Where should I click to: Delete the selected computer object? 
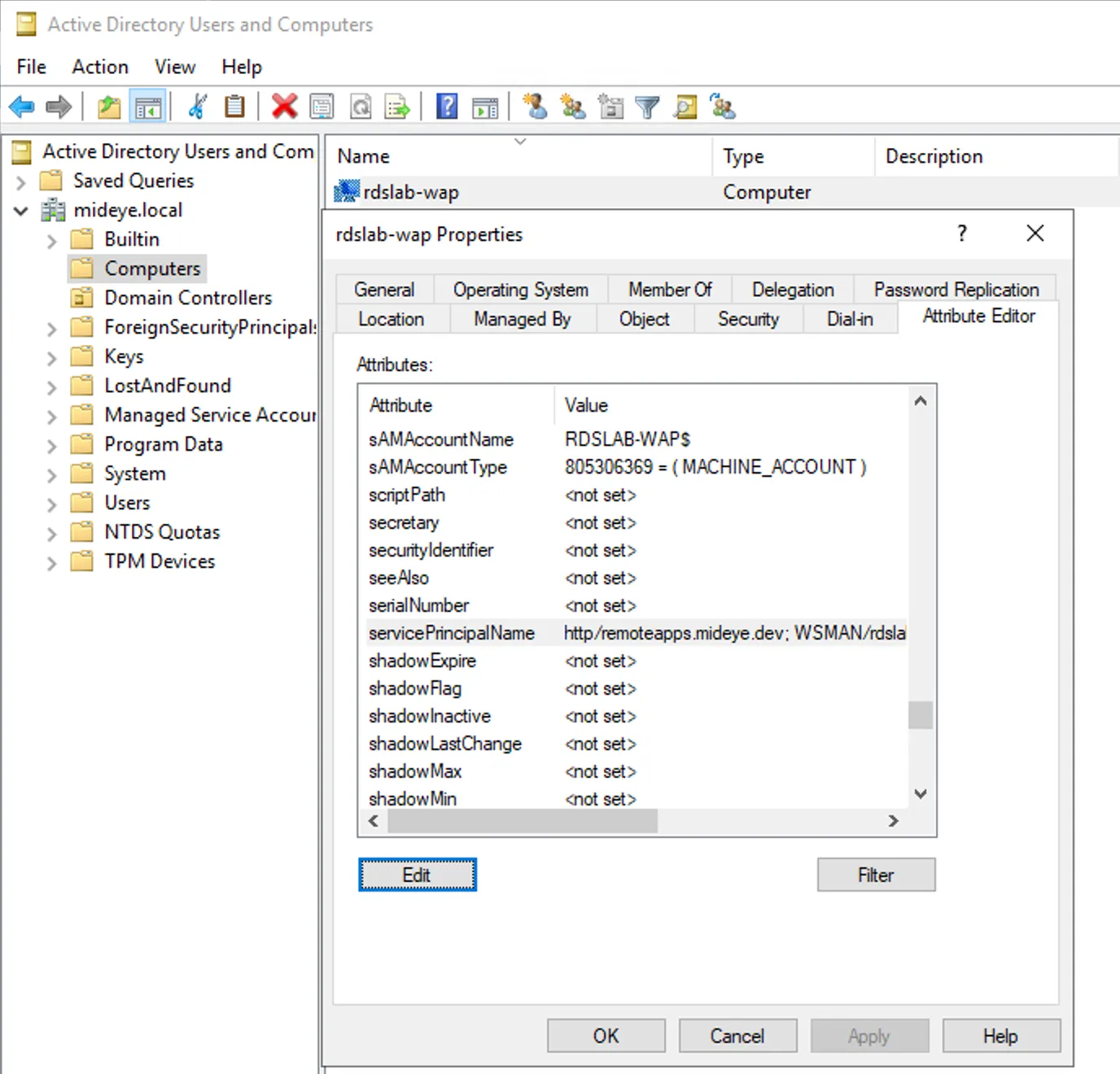click(x=284, y=106)
